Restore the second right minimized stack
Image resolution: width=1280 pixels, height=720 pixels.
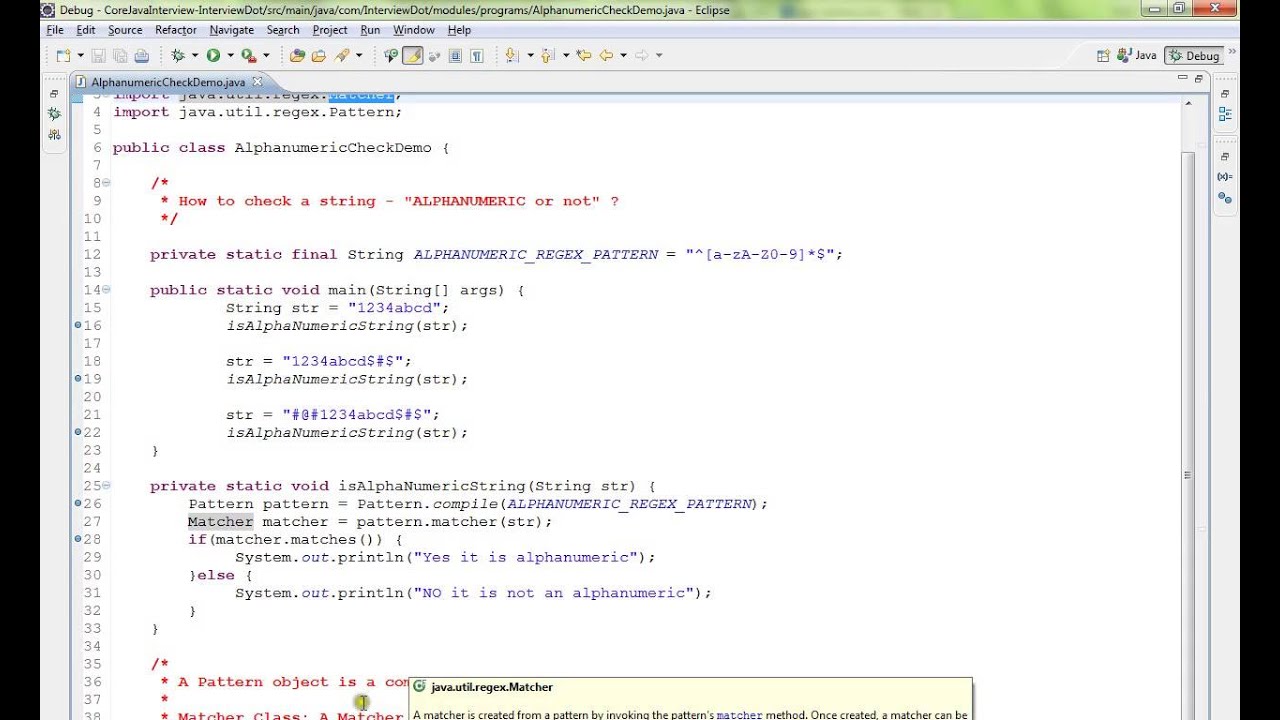pos(1224,157)
